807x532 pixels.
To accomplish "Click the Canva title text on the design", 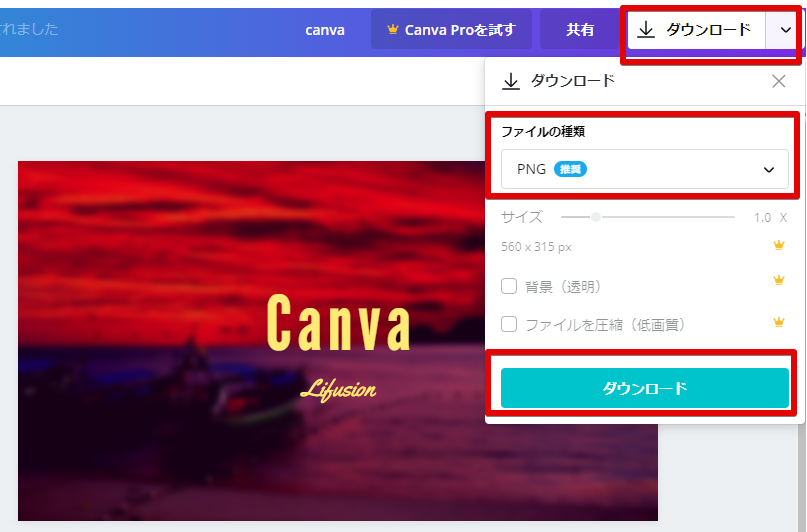I will coord(339,323).
